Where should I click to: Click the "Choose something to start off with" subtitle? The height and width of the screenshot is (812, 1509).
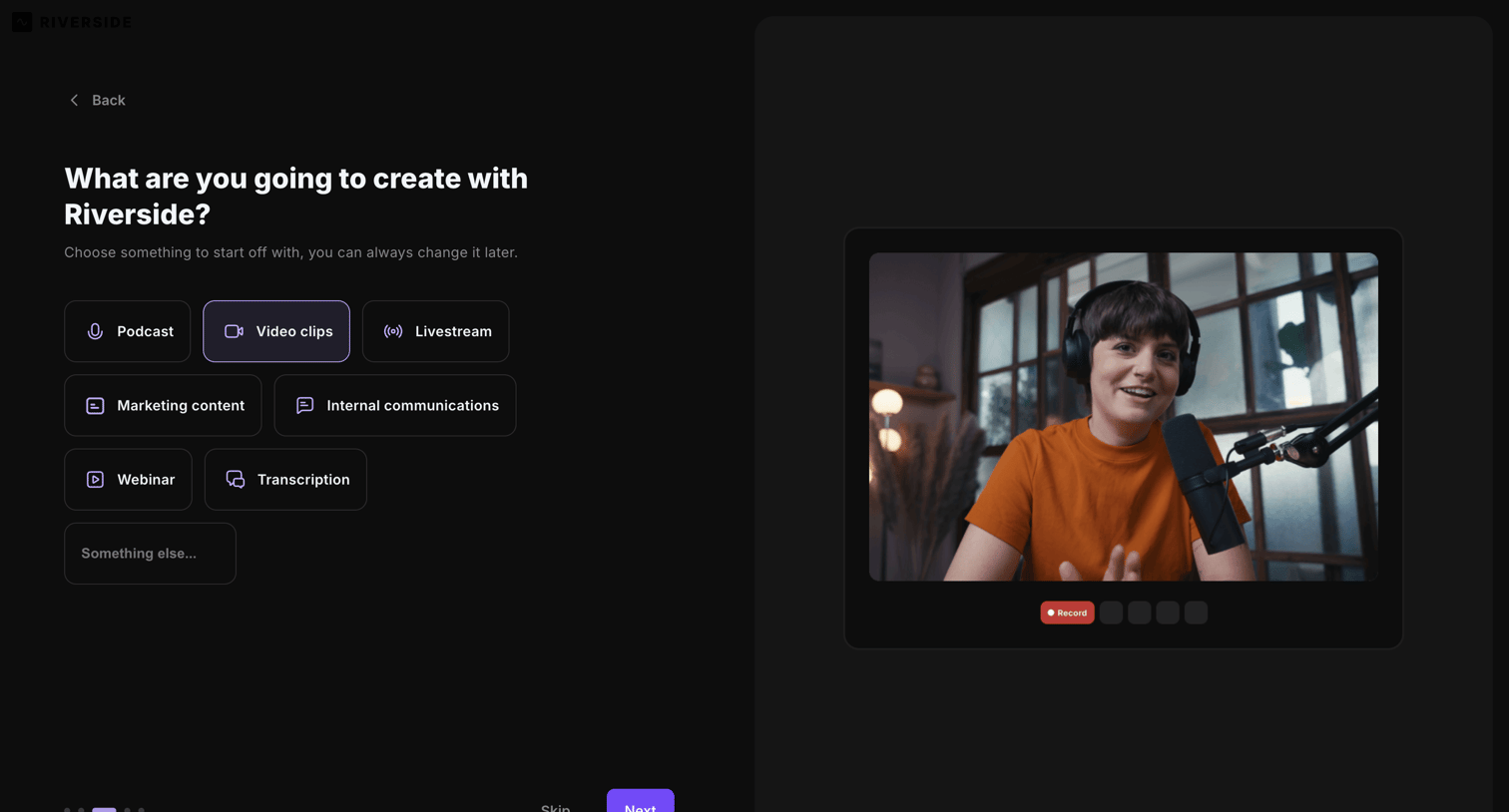click(291, 252)
